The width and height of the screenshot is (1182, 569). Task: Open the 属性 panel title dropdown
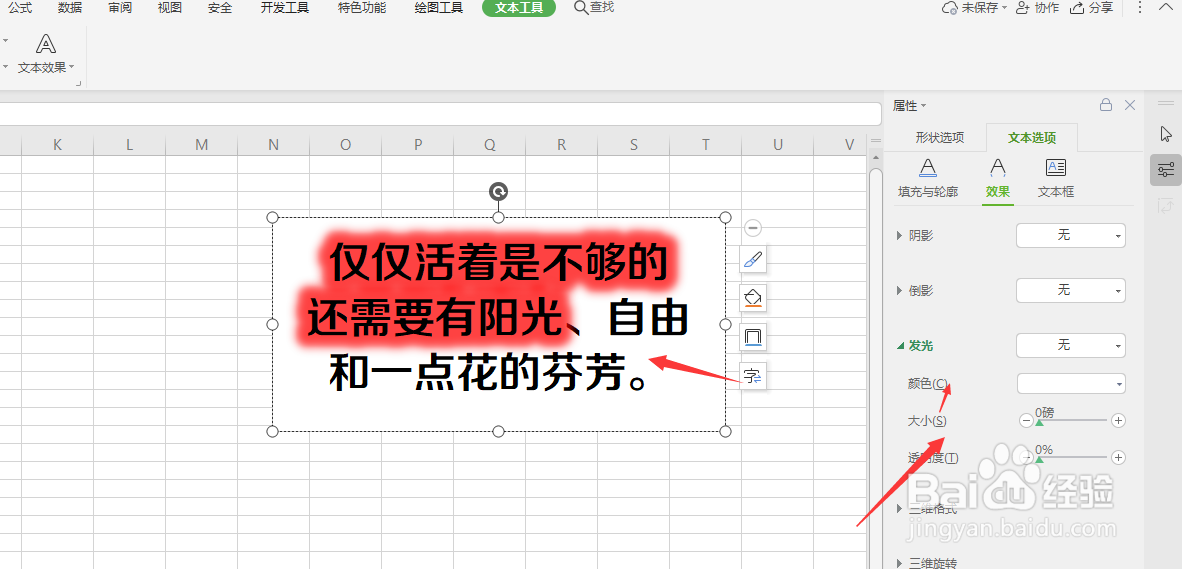coord(910,106)
